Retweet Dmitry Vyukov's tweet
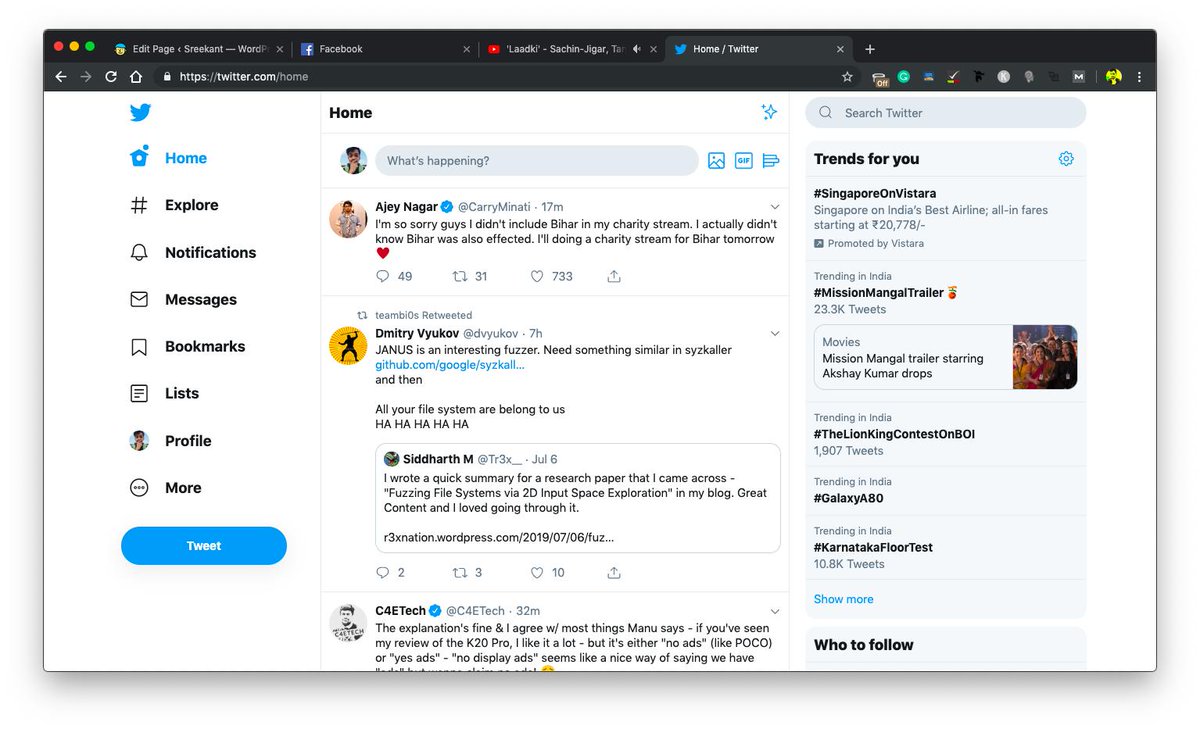Screen dimensions: 1200x729 [x=460, y=573]
